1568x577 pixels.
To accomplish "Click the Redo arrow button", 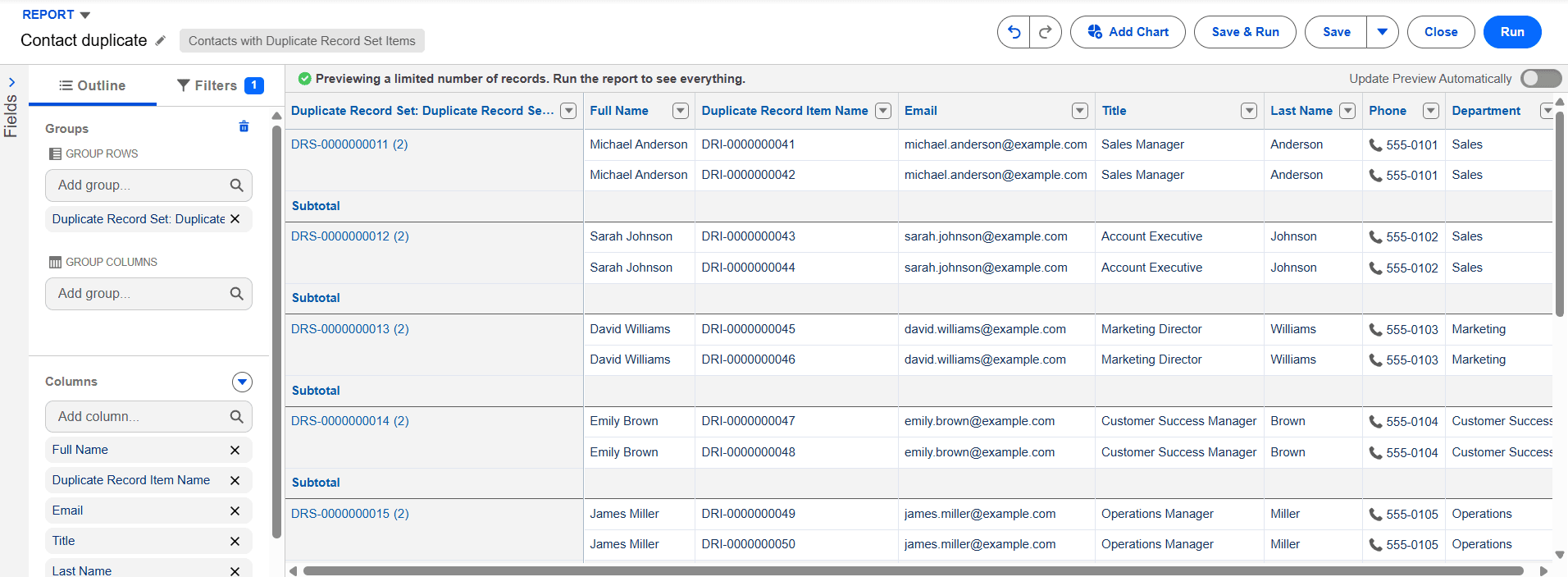I will click(1046, 32).
